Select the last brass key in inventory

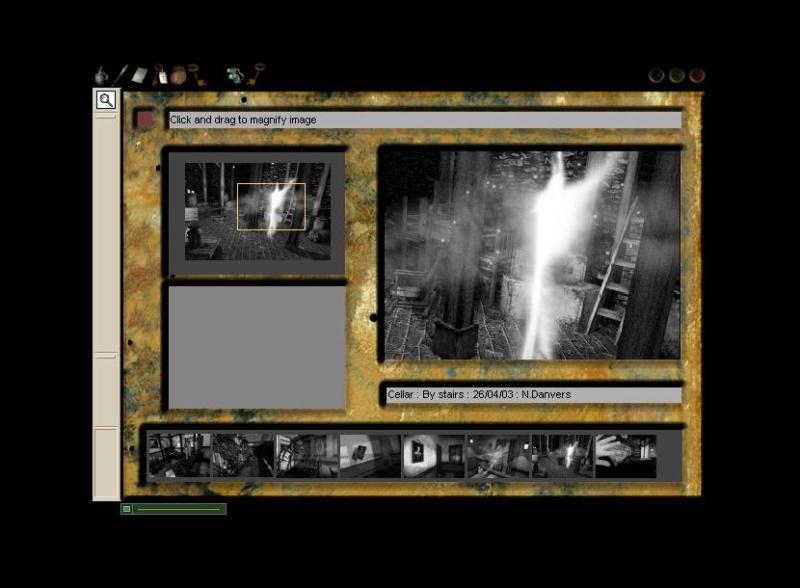click(x=256, y=73)
